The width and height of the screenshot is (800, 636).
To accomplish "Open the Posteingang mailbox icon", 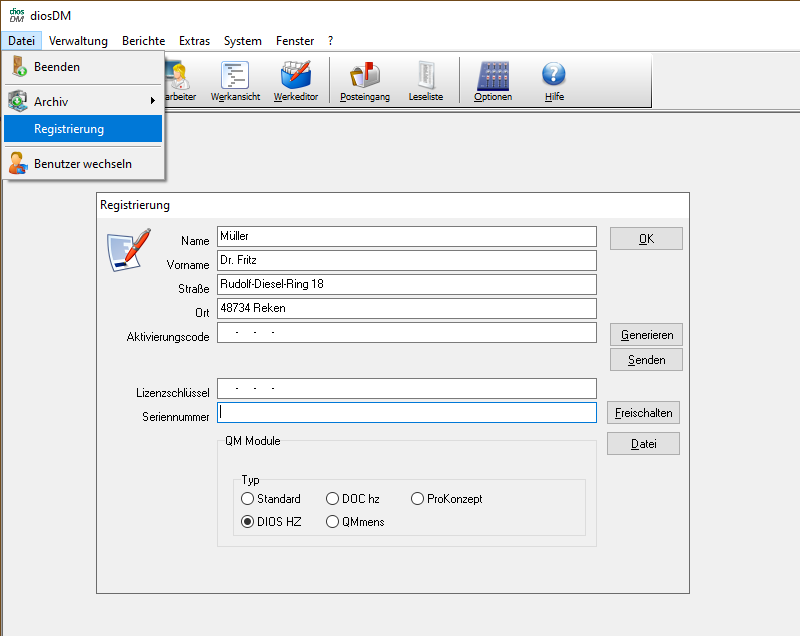I will (364, 80).
